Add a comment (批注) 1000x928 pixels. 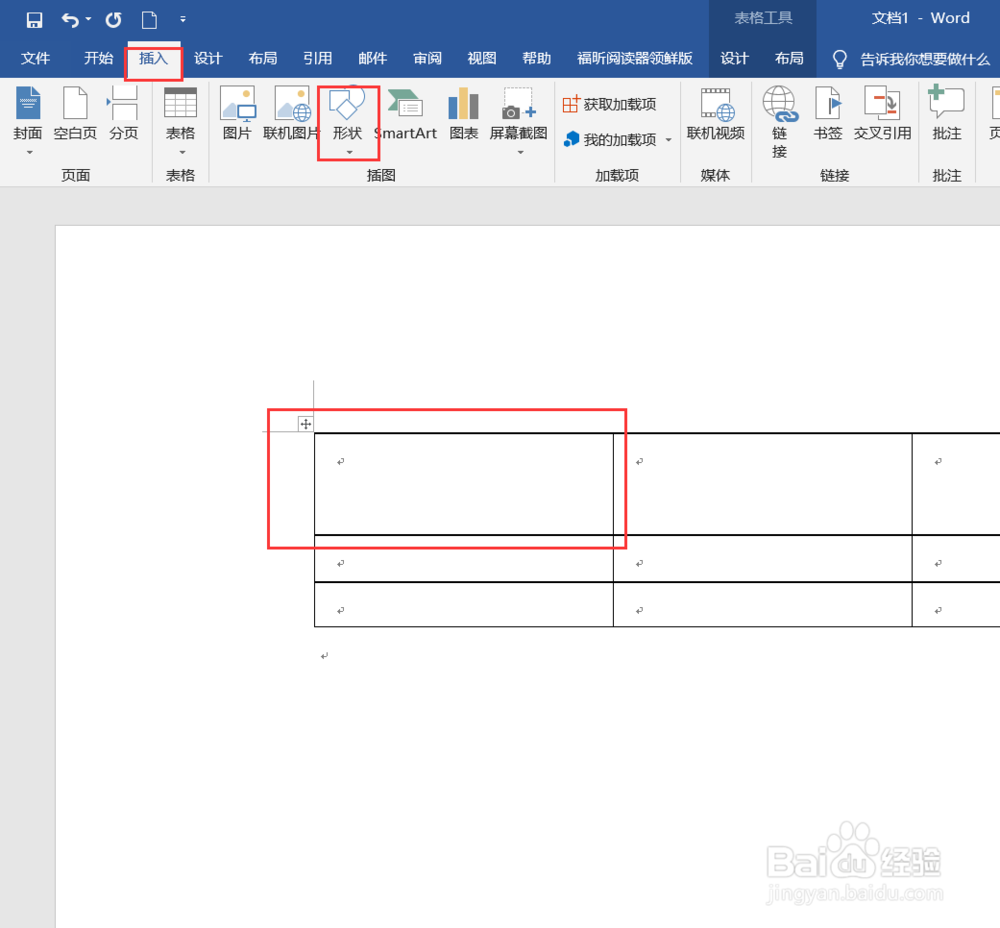945,113
